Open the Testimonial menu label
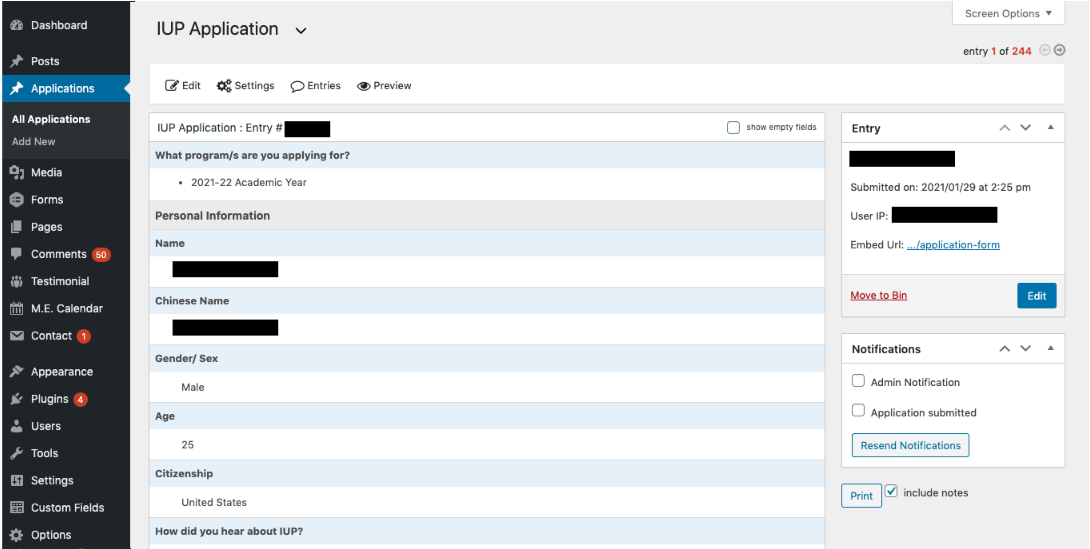Viewport: 1090px width, 549px height. pos(60,281)
